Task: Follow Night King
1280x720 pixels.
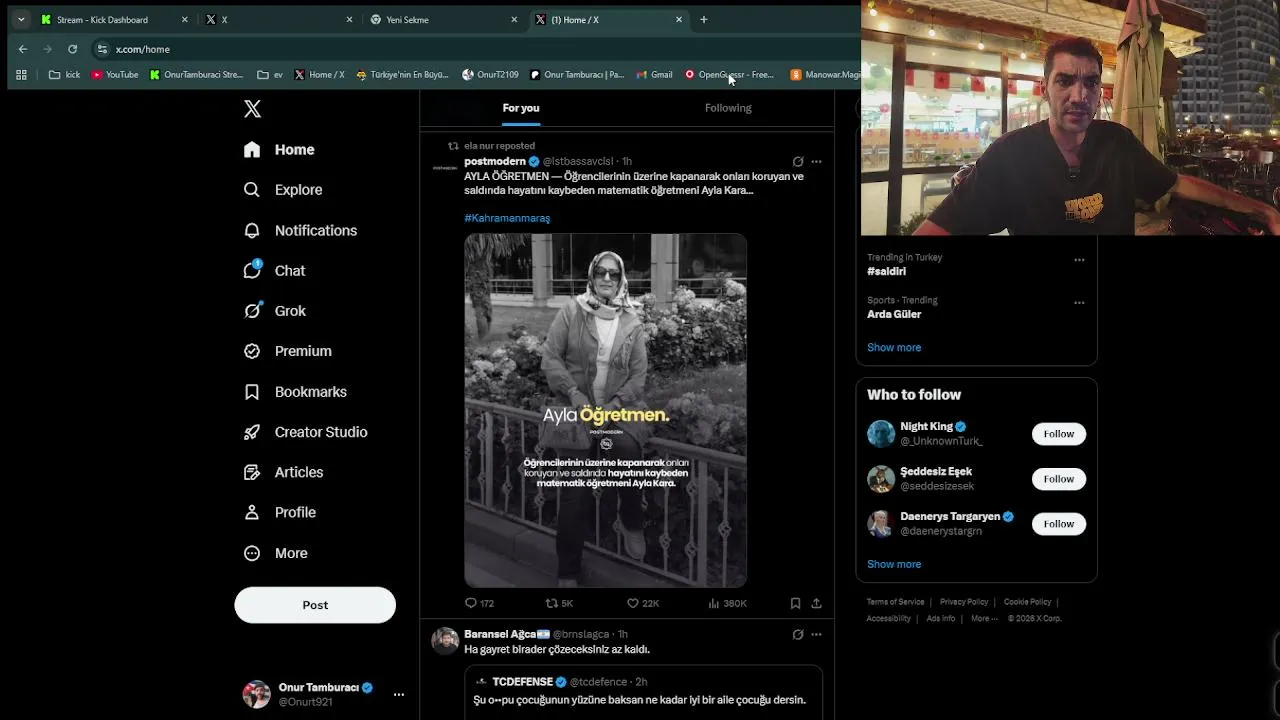Action: (1058, 434)
